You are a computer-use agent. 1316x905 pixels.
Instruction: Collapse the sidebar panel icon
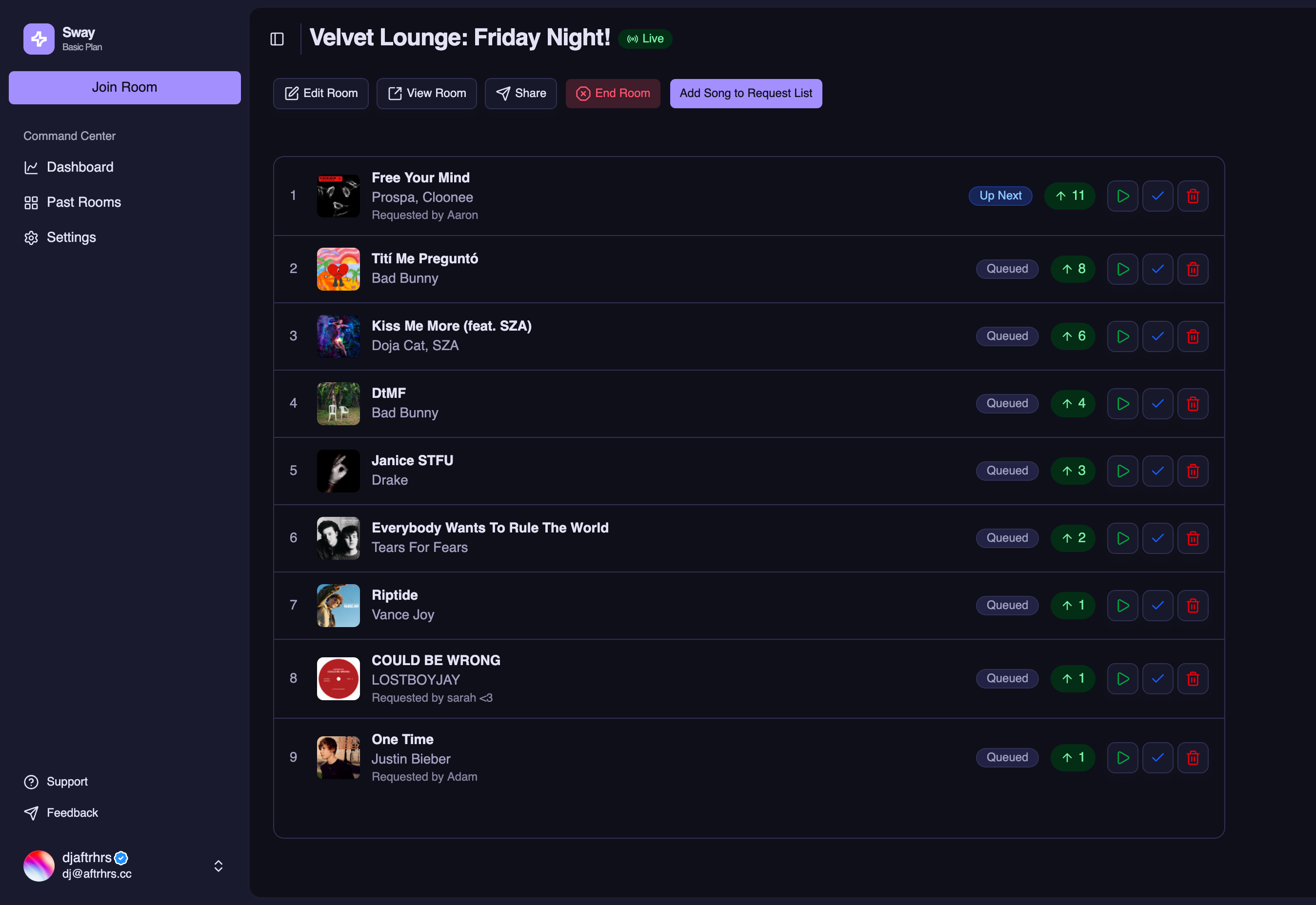pos(277,39)
